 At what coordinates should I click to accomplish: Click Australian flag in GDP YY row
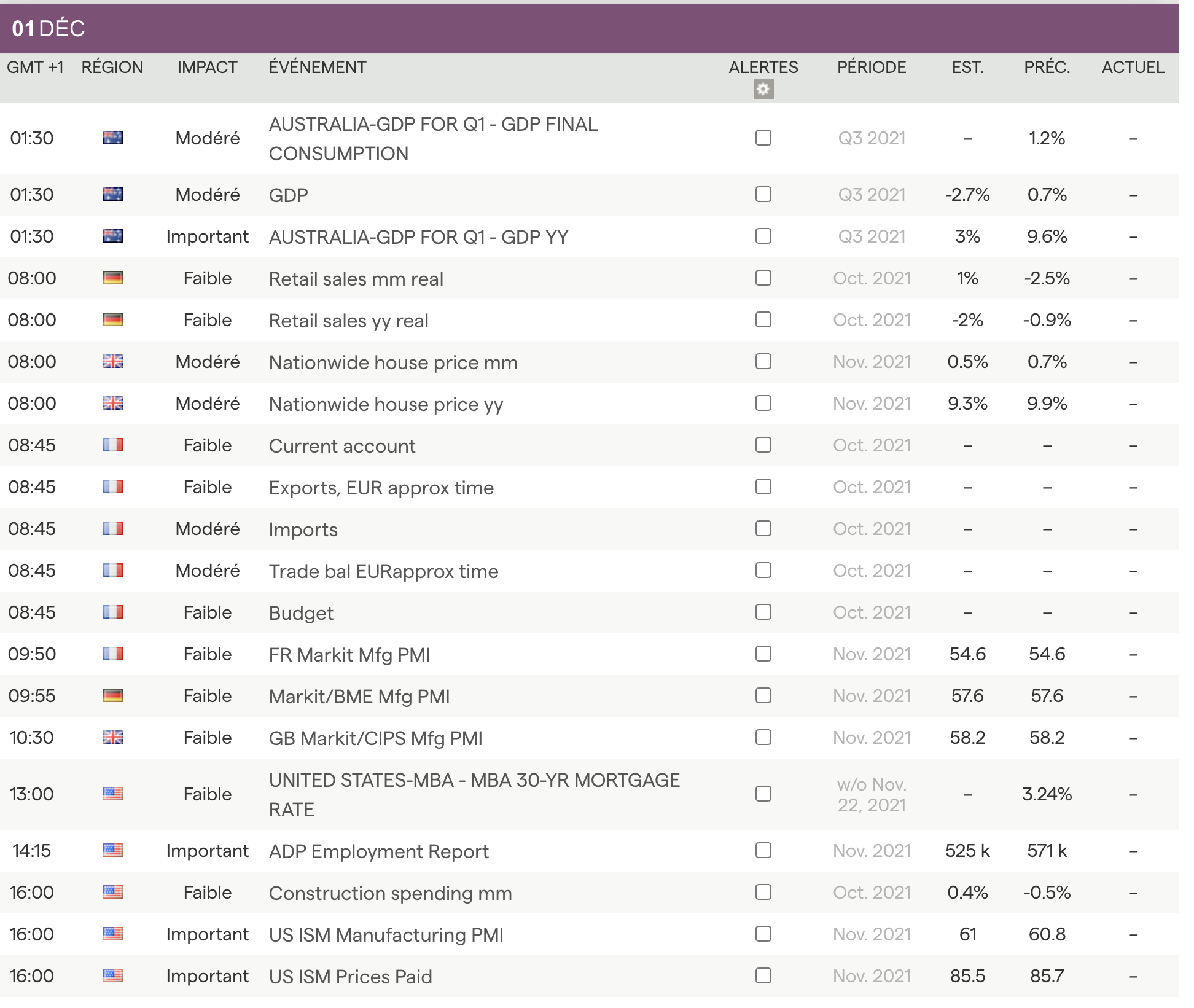point(113,236)
